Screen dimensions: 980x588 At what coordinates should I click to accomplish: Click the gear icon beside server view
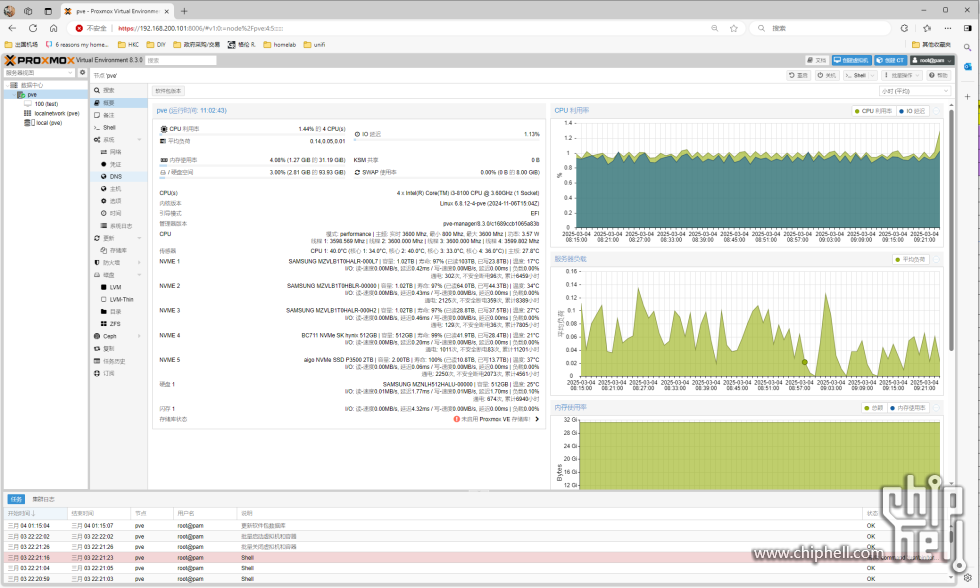click(82, 73)
